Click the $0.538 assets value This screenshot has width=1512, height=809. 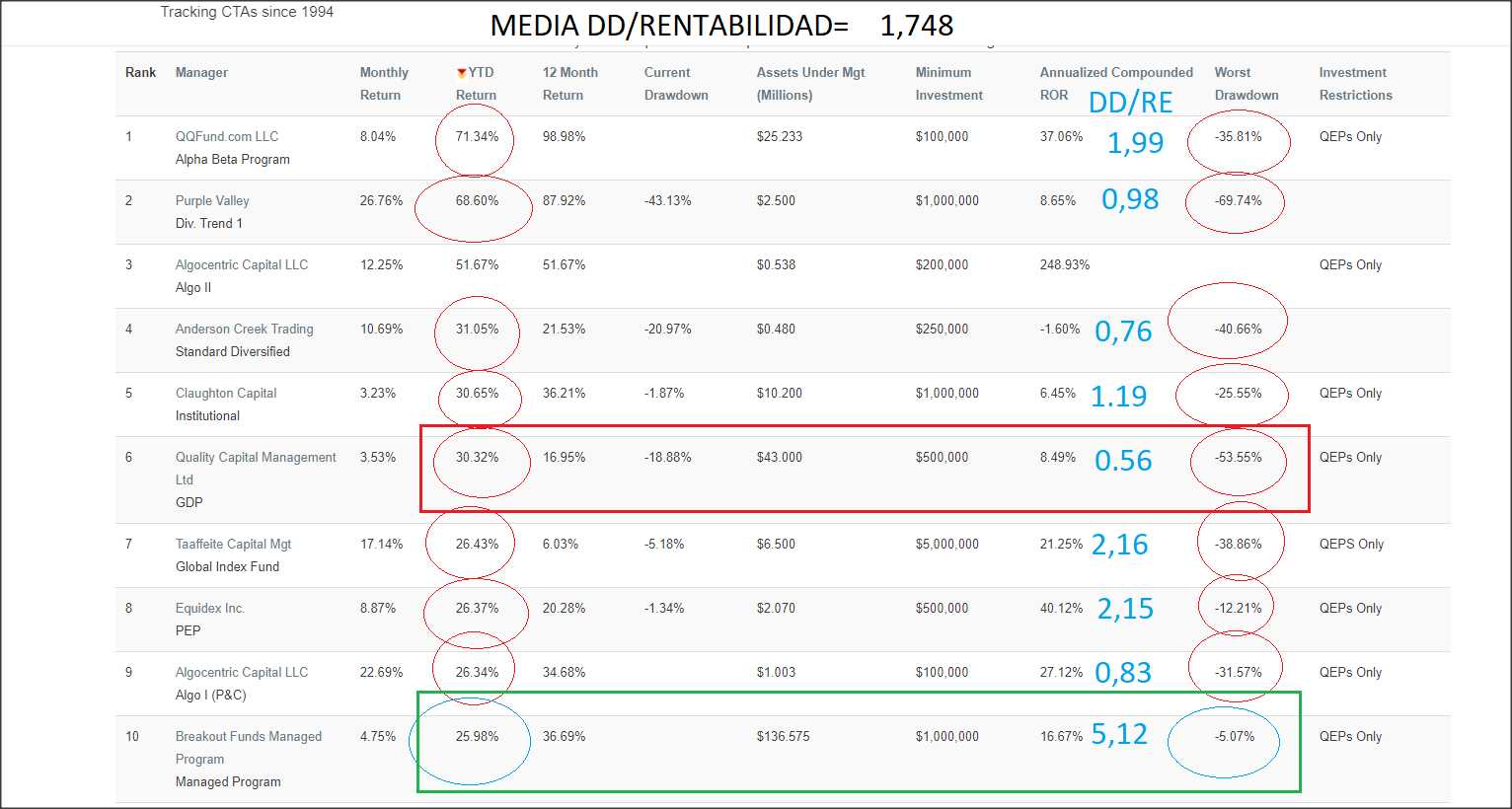click(776, 265)
